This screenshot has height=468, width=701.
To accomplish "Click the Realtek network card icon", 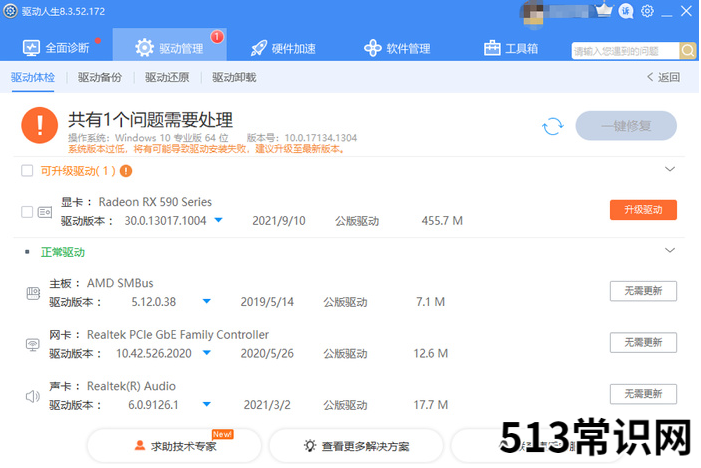I will click(33, 345).
